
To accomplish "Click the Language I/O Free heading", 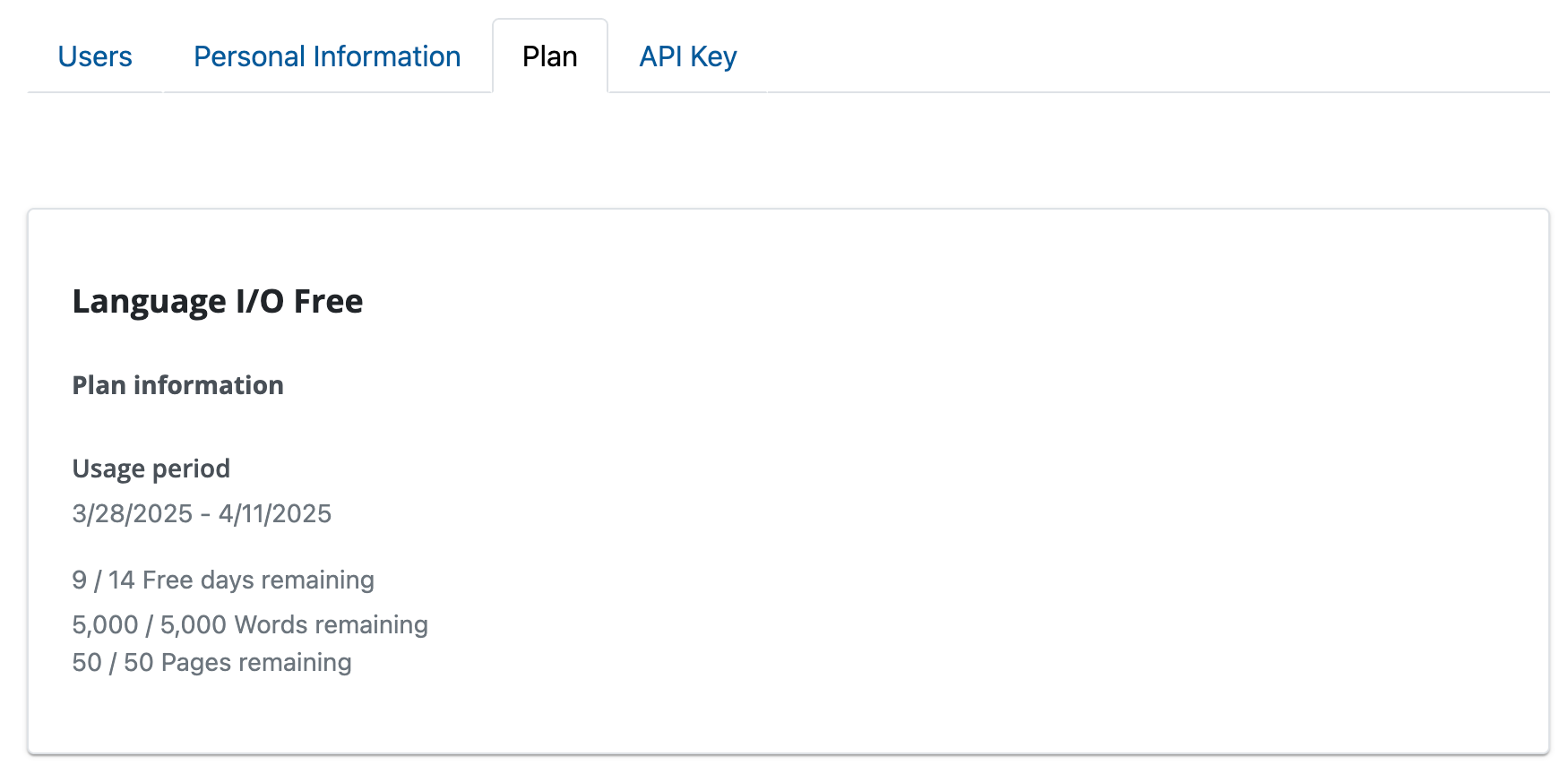I will 218,301.
